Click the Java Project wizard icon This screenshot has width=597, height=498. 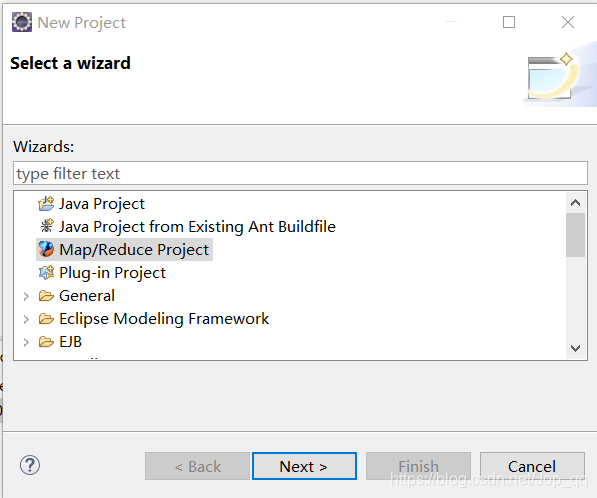tap(46, 204)
